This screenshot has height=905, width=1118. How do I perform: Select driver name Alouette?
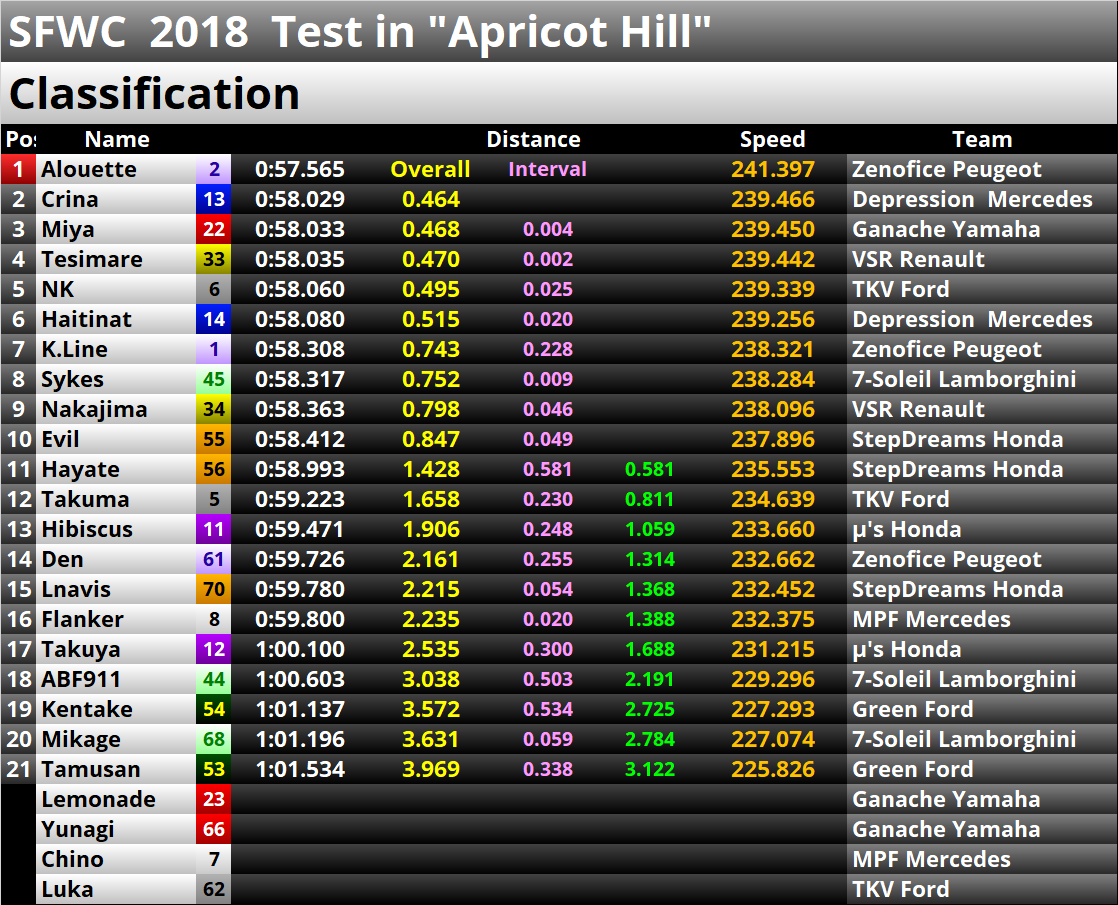click(88, 169)
